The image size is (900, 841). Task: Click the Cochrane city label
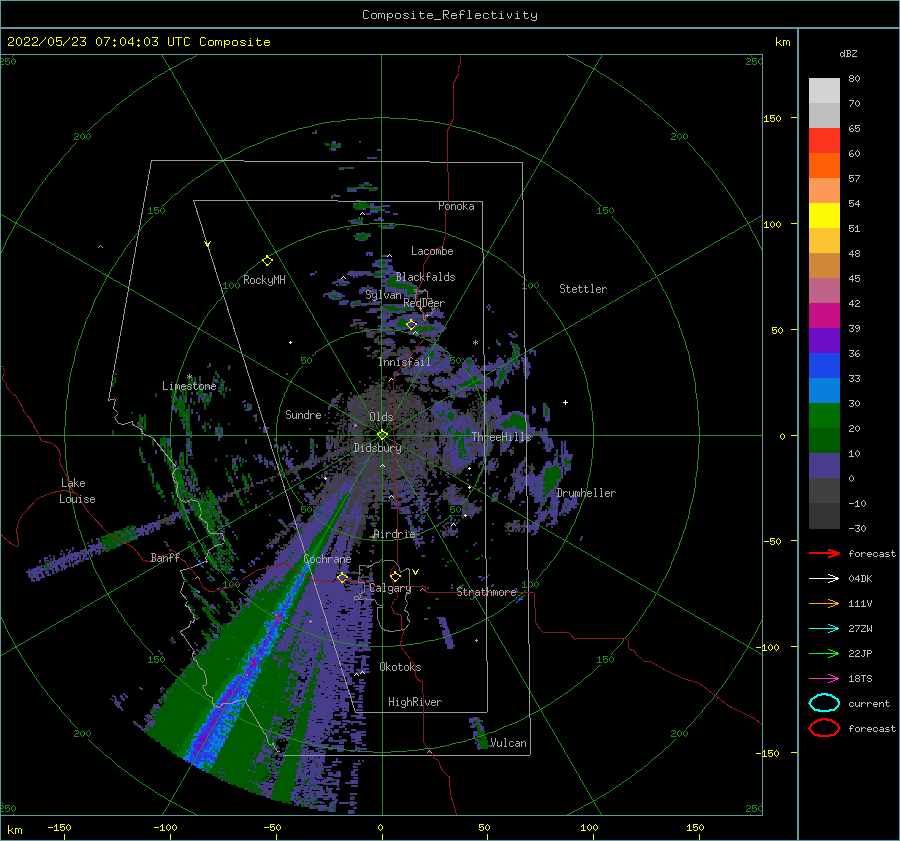327,559
